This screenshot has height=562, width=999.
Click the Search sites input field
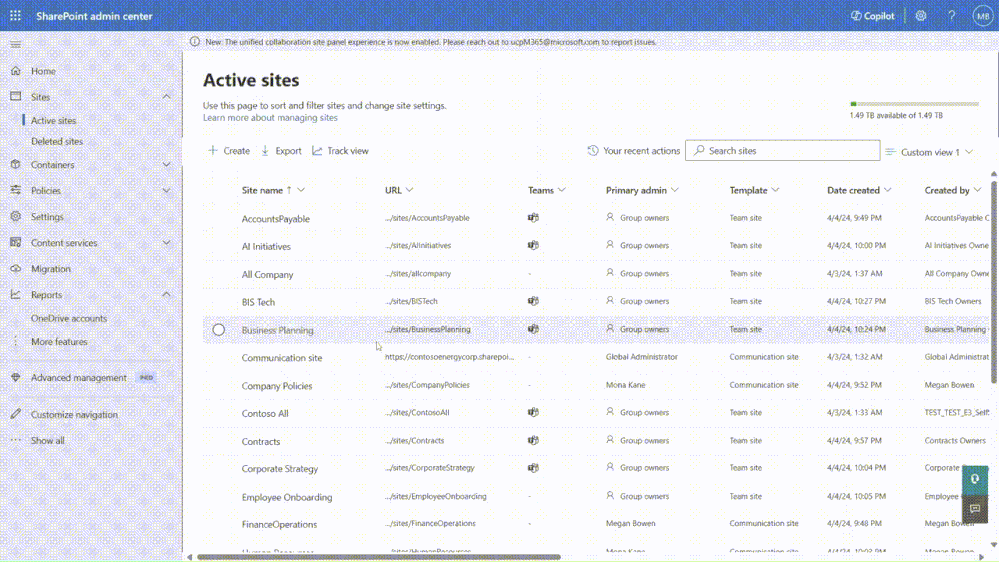pos(782,150)
